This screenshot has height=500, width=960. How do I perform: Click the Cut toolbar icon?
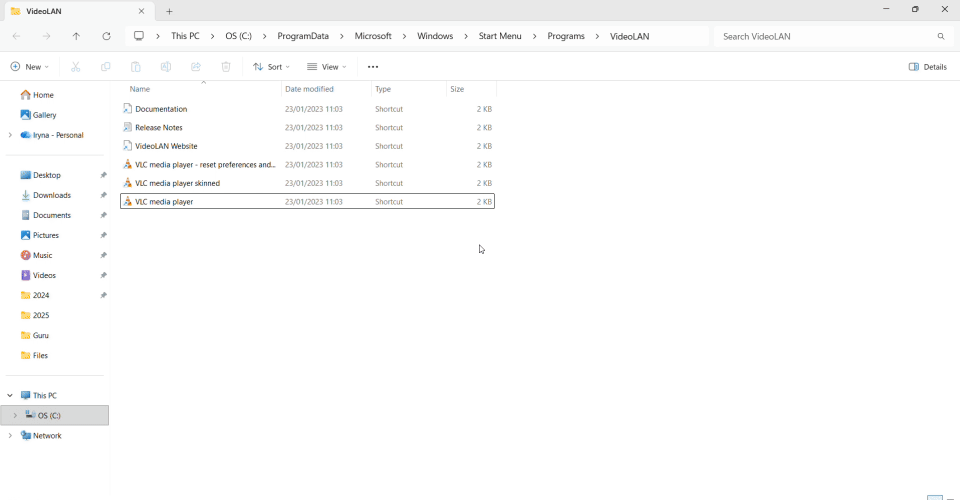(x=75, y=67)
